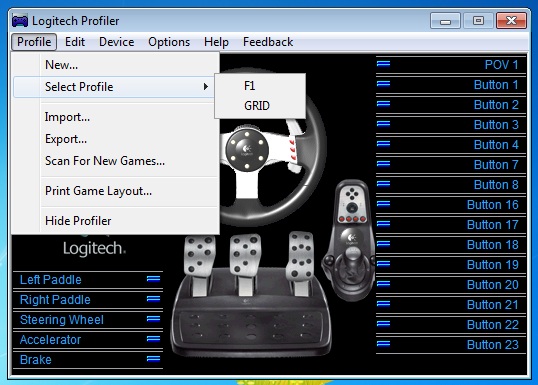The image size is (538, 385).
Task: Click the blue bars icon beside POV 1
Action: coord(383,63)
